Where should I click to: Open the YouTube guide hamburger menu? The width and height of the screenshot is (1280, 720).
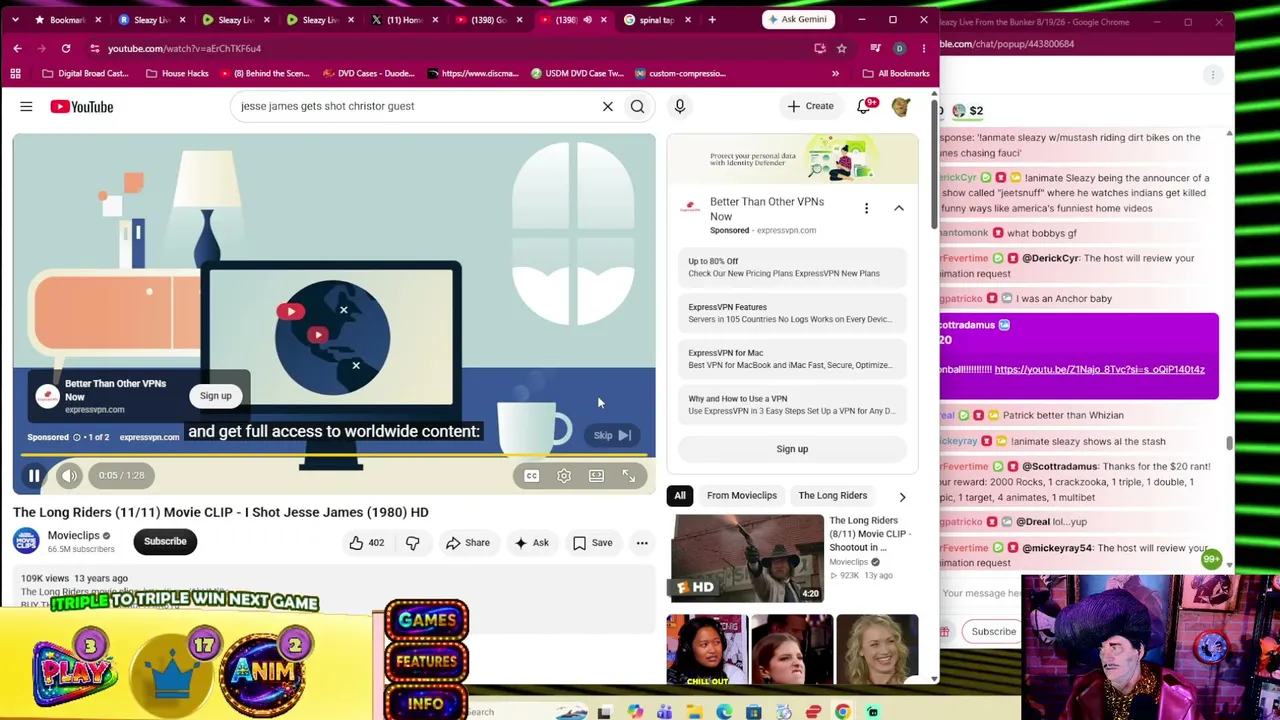click(26, 106)
